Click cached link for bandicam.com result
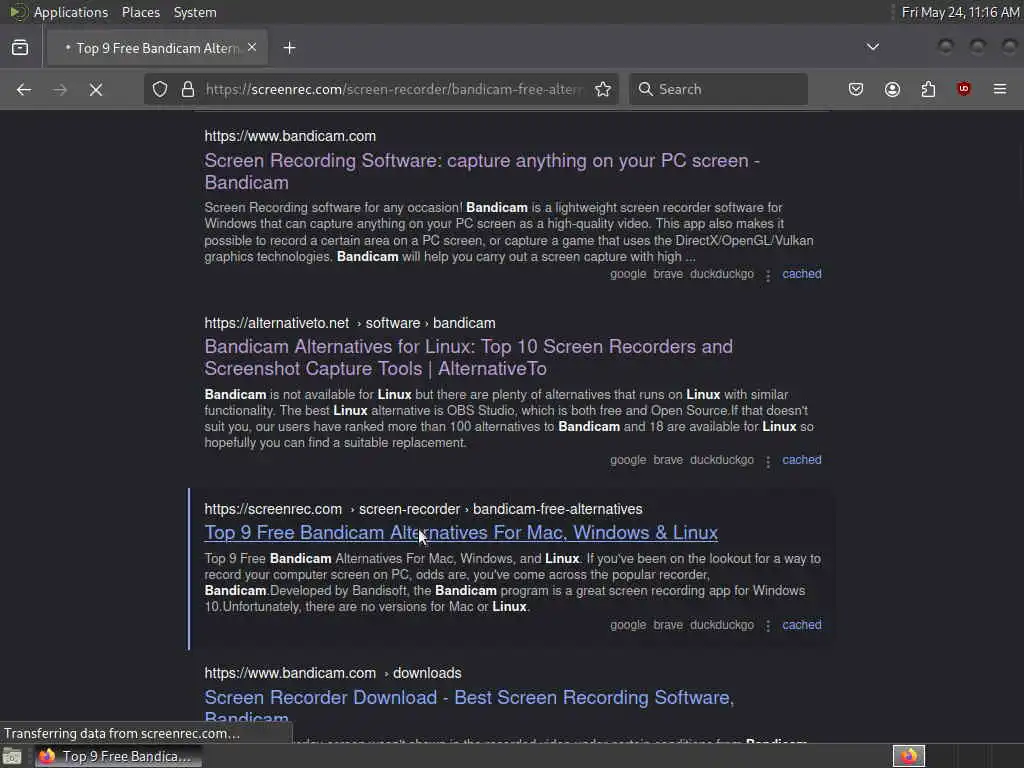 (x=802, y=274)
